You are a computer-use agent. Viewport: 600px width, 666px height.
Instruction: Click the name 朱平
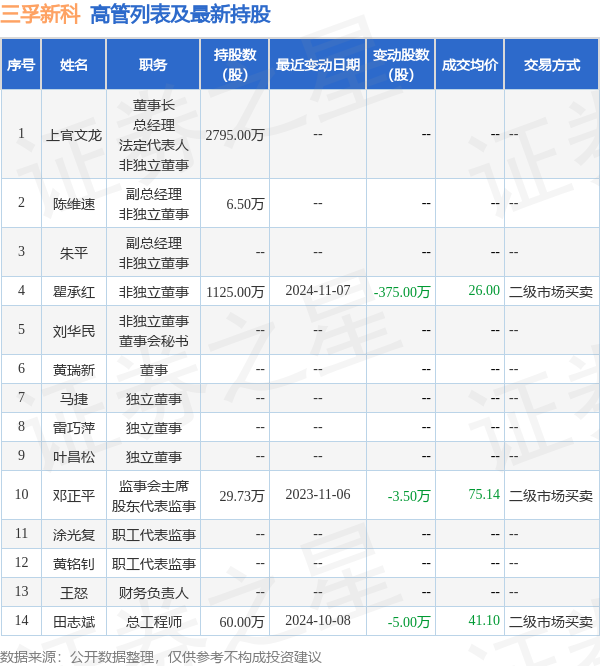[x=74, y=253]
